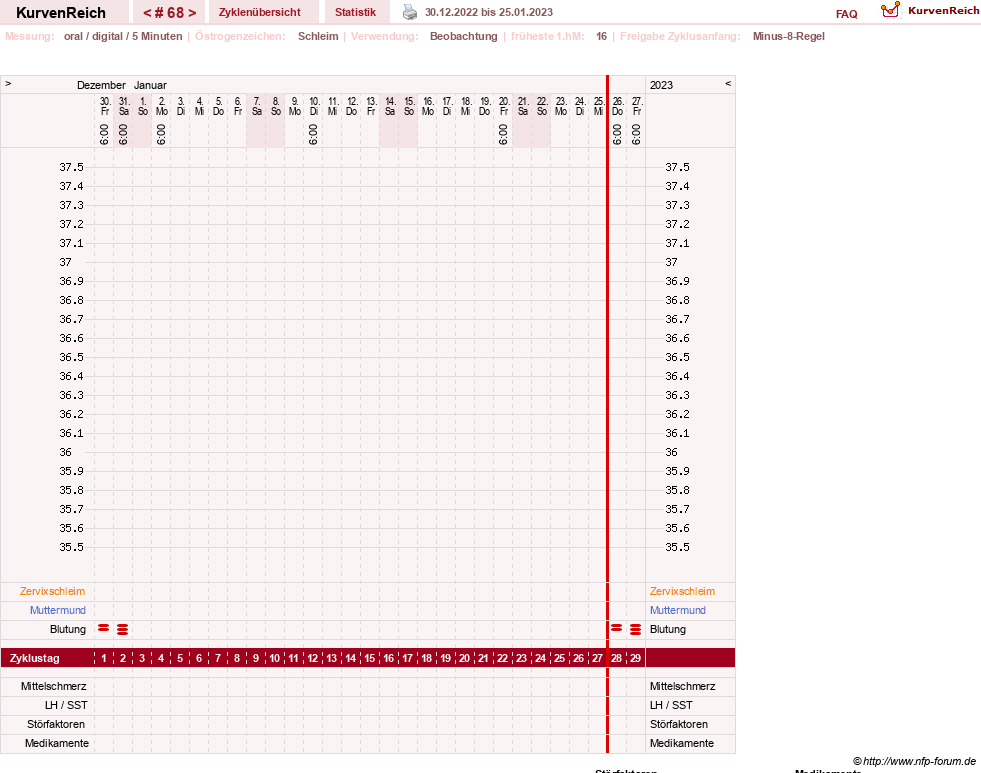Open the left Zervixschleim link

pyautogui.click(x=53, y=591)
